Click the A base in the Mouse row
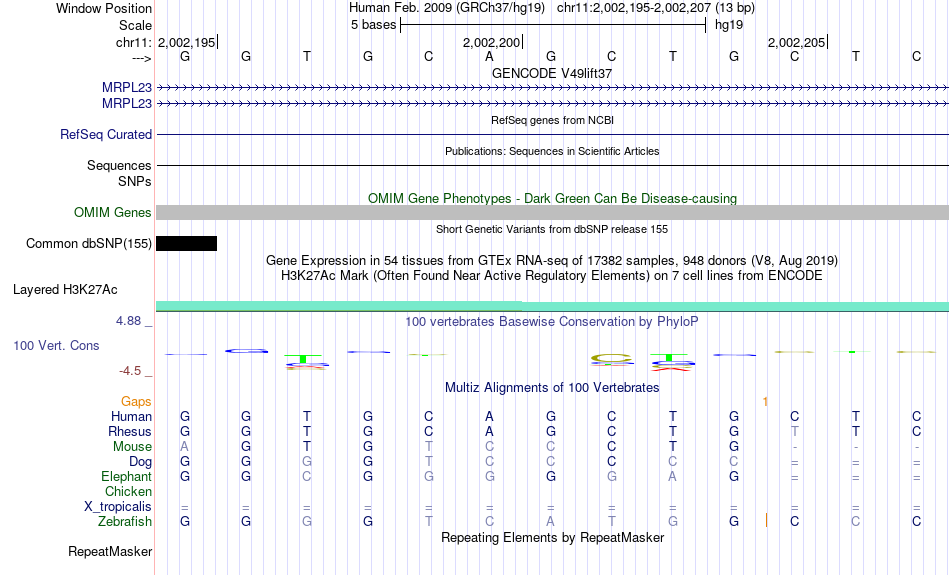The height and width of the screenshot is (575, 950). pos(185,447)
